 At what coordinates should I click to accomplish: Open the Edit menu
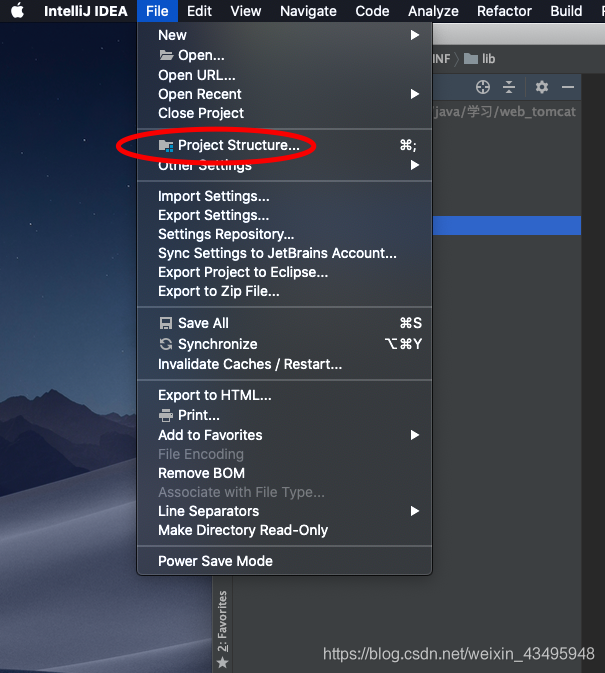[199, 11]
